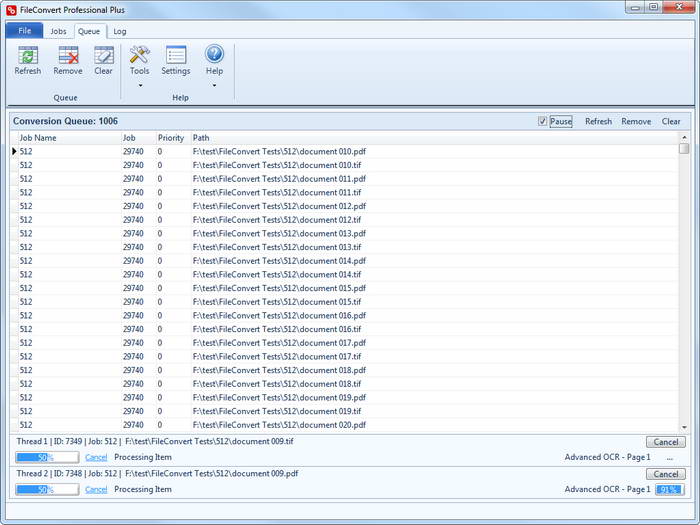Click the Cancel button for Thread 1
This screenshot has height=525, width=700.
pyautogui.click(x=666, y=442)
